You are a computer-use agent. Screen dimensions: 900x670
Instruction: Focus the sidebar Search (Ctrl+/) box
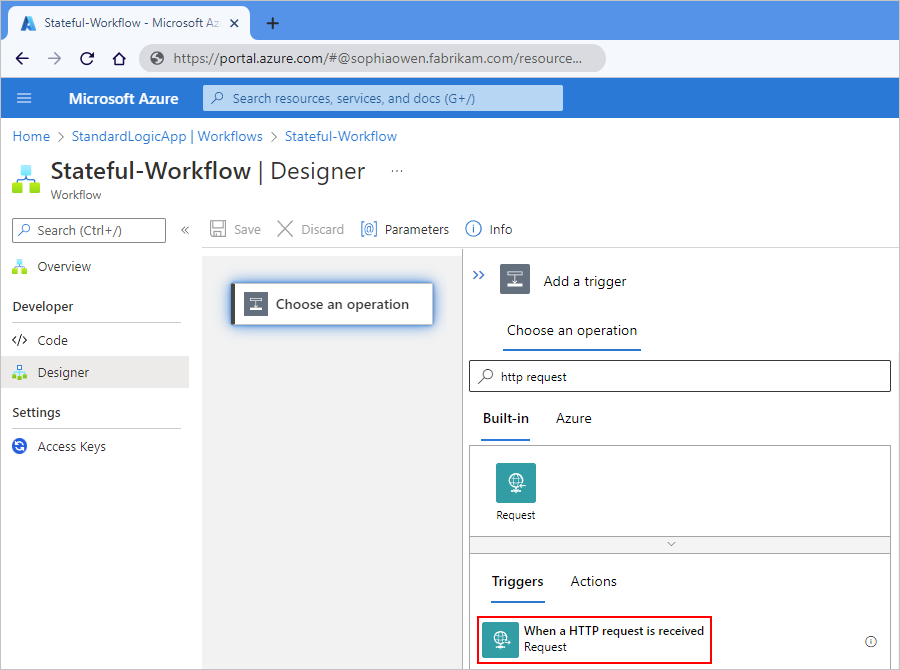click(x=89, y=230)
